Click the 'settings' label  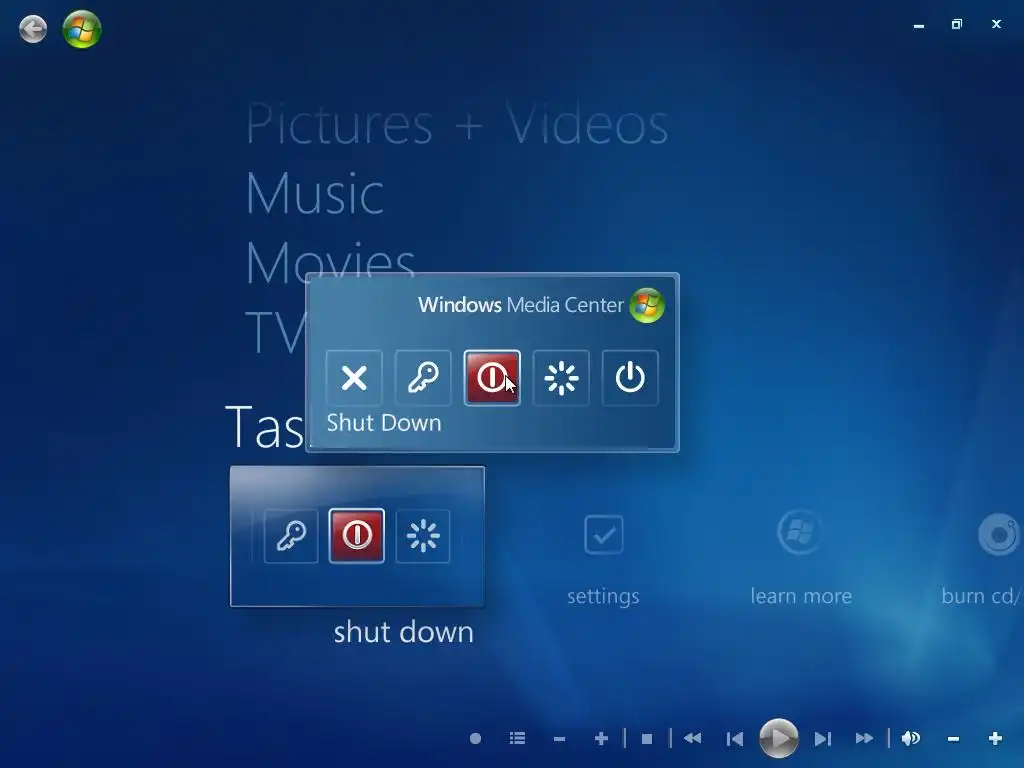point(603,596)
